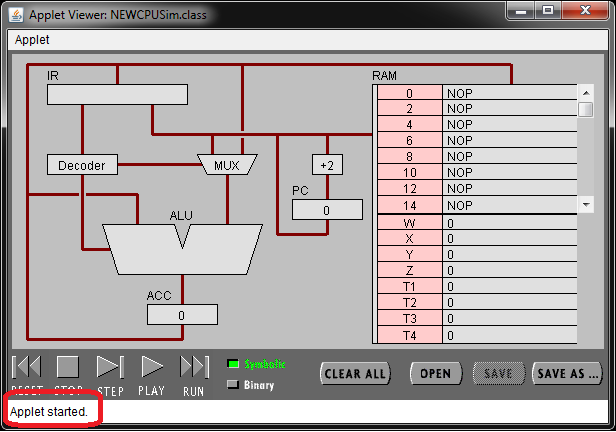
Task: Select the Symbolic display mode
Action: [x=257, y=364]
